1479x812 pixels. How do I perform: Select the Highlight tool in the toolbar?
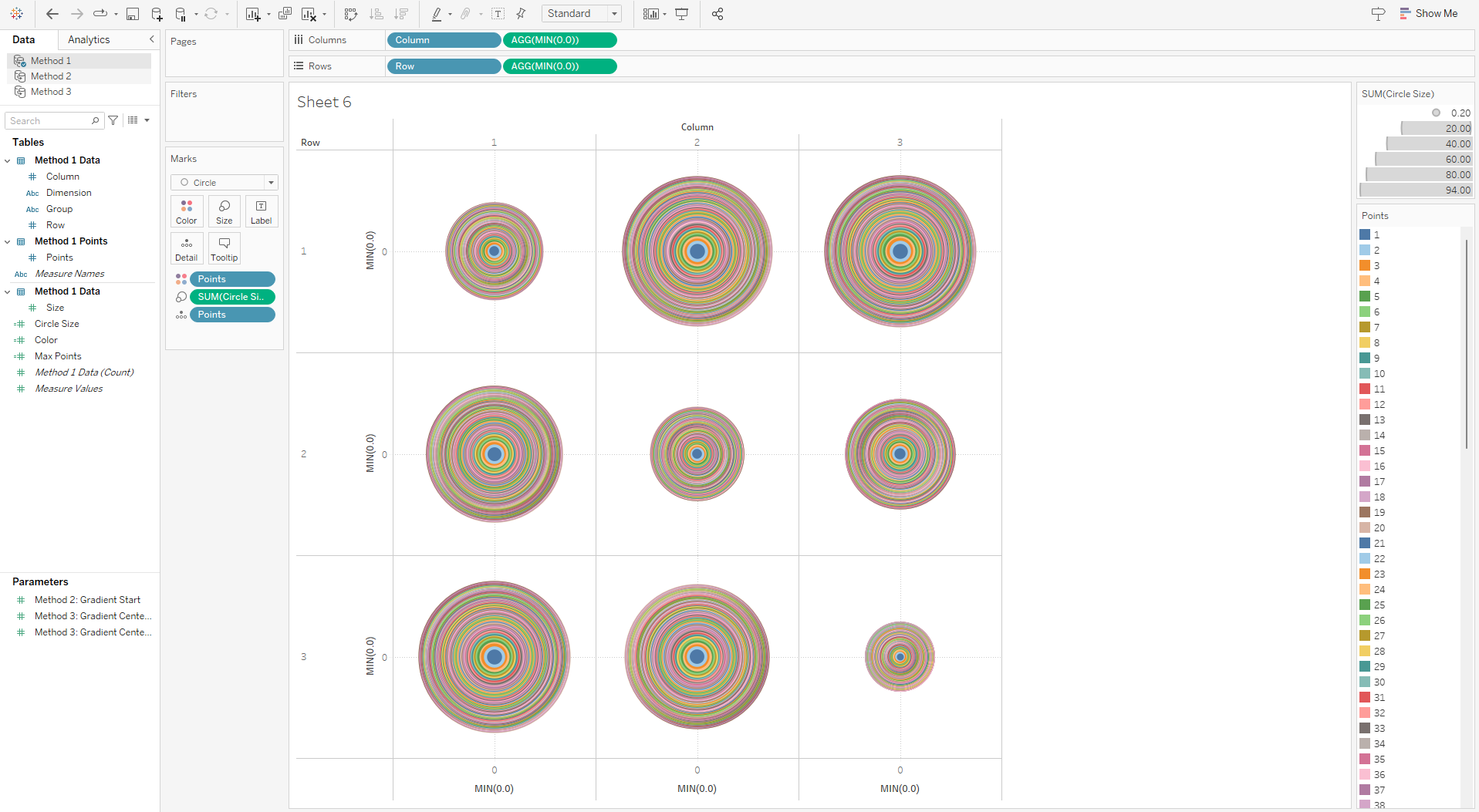pyautogui.click(x=438, y=14)
